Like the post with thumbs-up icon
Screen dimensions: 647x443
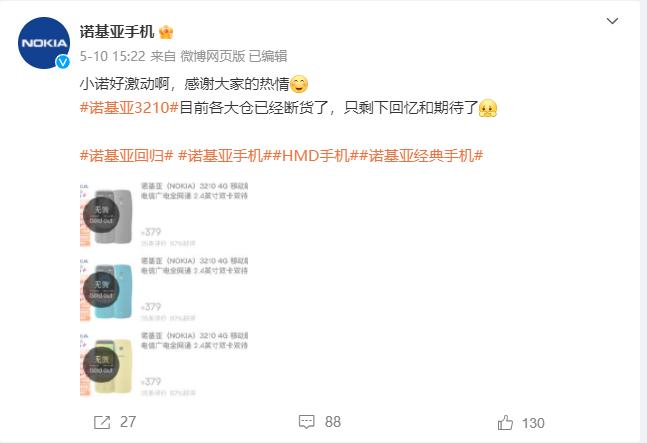coord(505,422)
